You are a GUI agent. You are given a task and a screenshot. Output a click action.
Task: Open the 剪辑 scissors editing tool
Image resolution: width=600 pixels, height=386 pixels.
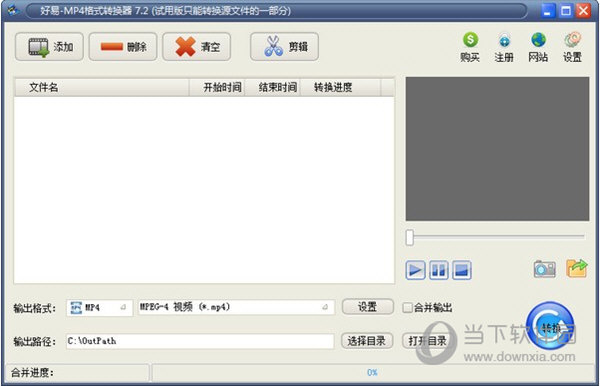(284, 47)
